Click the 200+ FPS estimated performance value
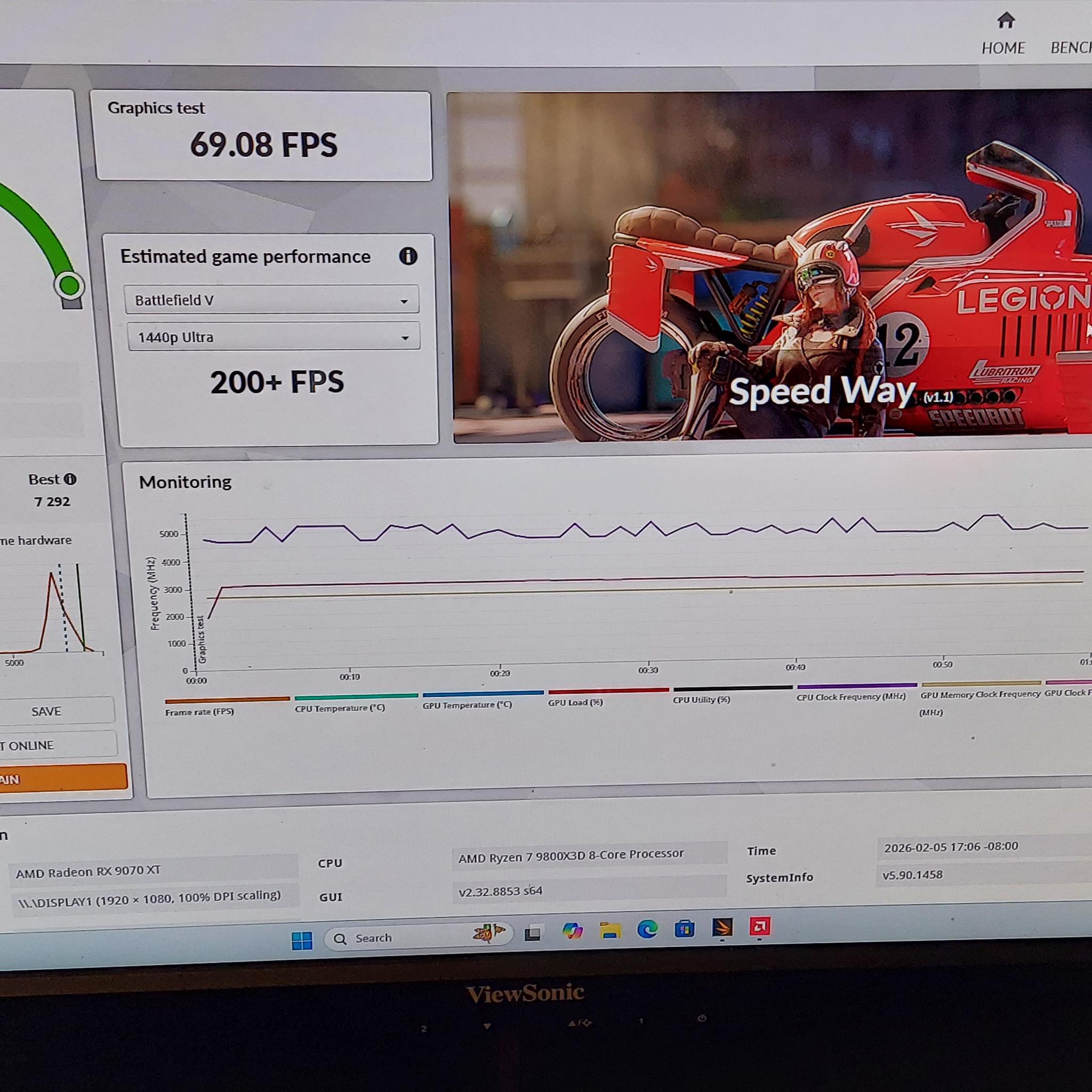This screenshot has height=1092, width=1092. 277,383
